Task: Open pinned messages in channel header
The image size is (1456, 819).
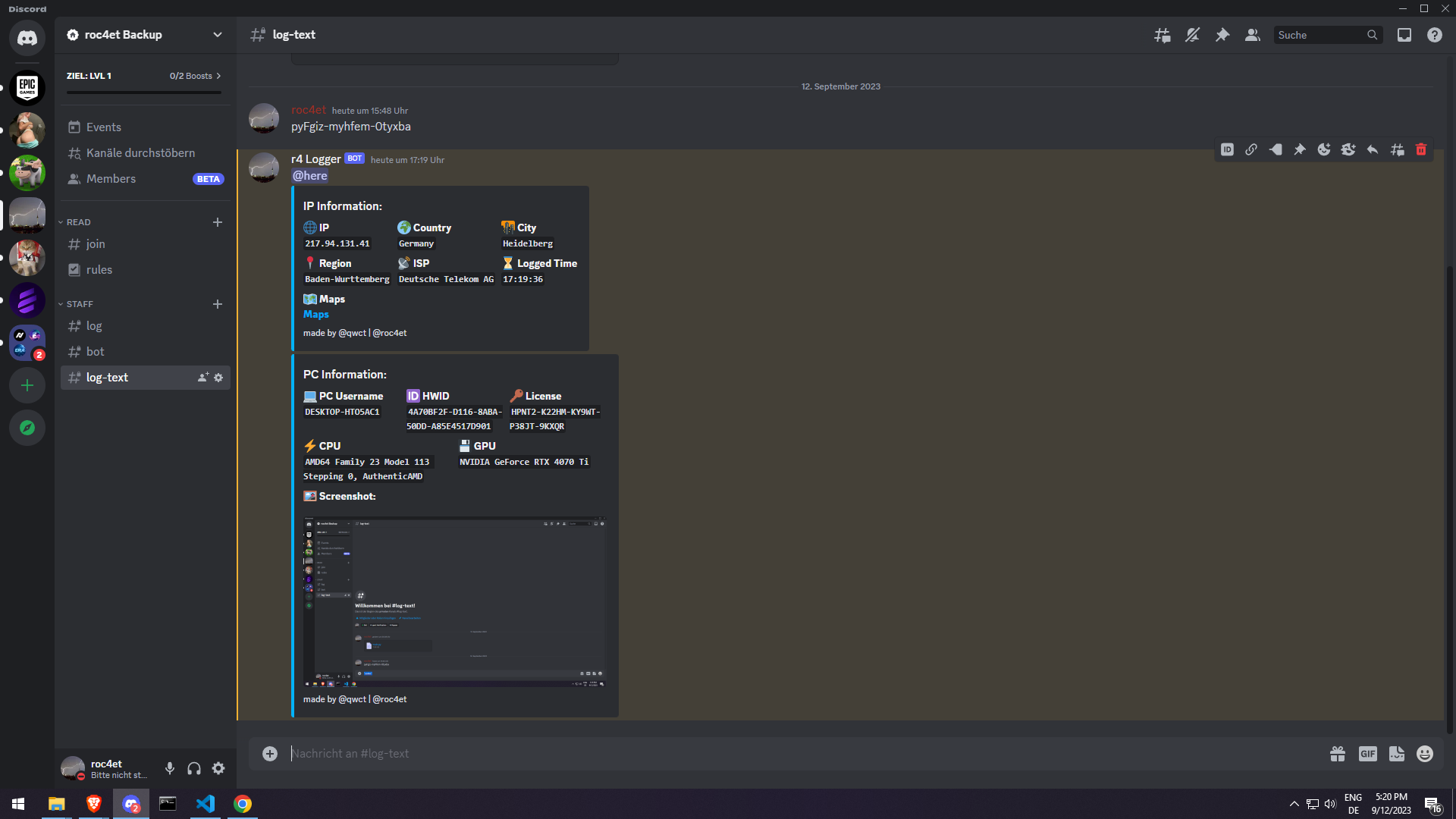Action: click(x=1222, y=35)
